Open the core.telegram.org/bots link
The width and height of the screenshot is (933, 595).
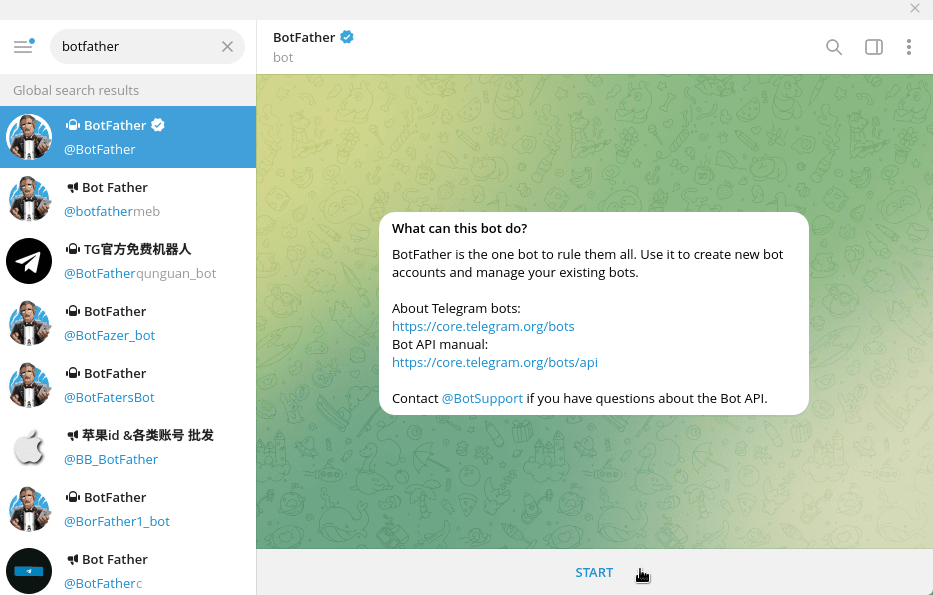tap(483, 326)
